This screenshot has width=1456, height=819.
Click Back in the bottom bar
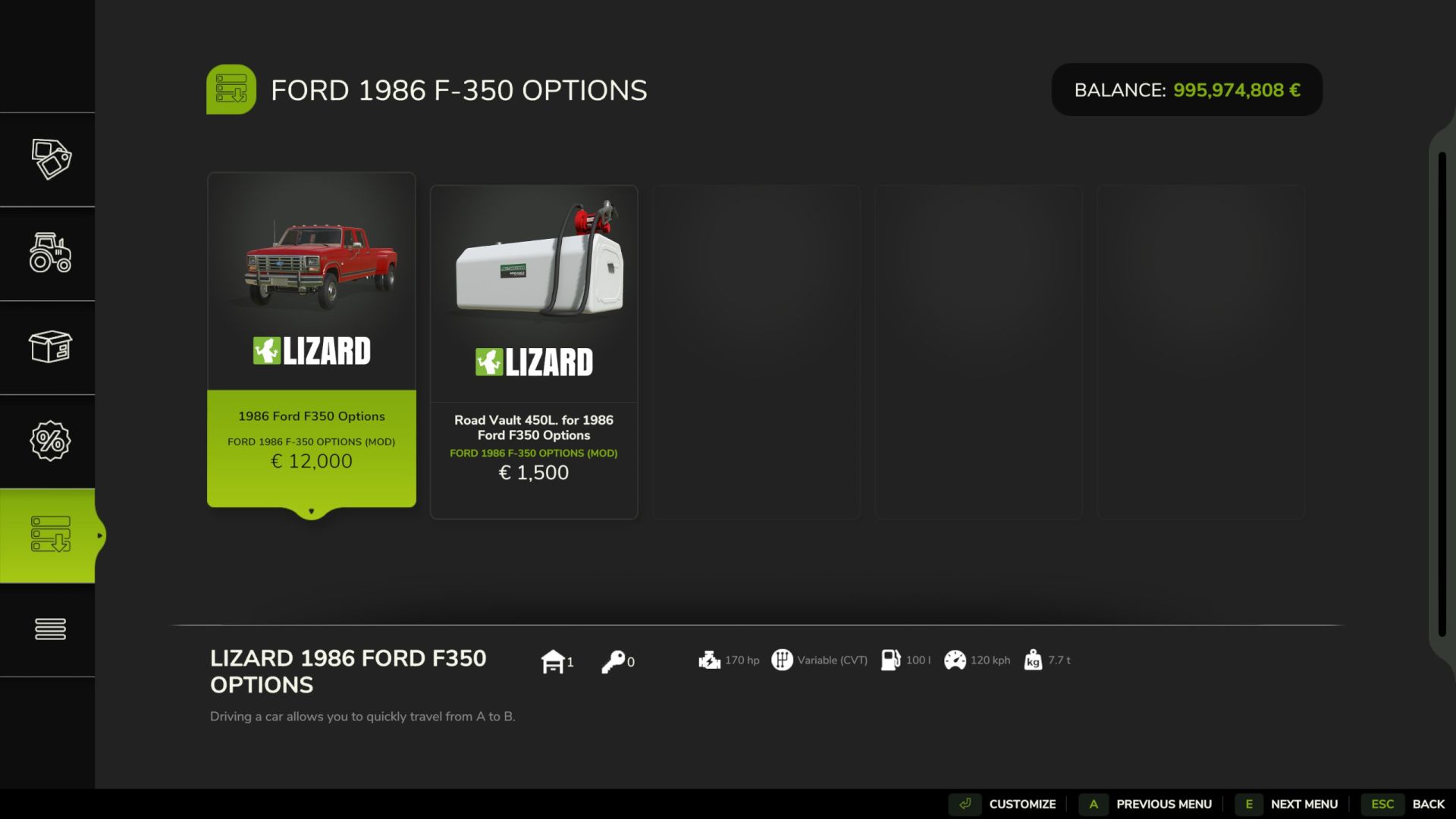1429,804
